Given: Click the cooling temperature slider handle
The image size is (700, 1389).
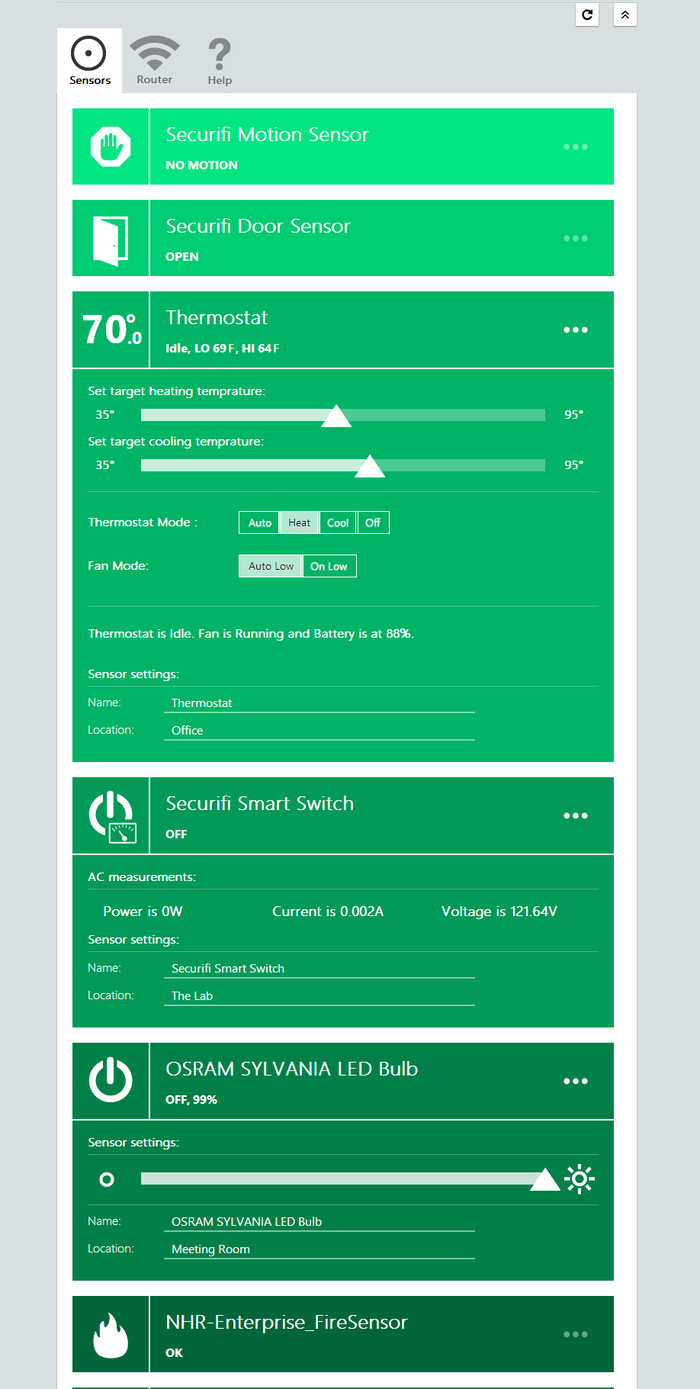Looking at the screenshot, I should click(370, 465).
